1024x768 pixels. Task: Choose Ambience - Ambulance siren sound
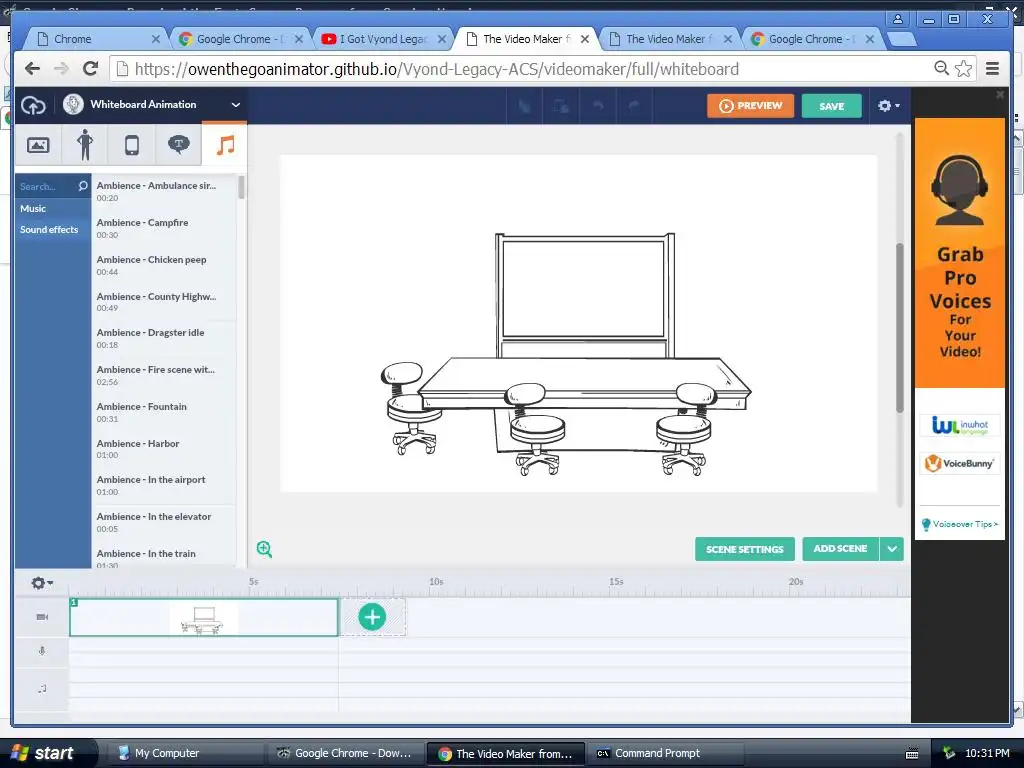(163, 191)
